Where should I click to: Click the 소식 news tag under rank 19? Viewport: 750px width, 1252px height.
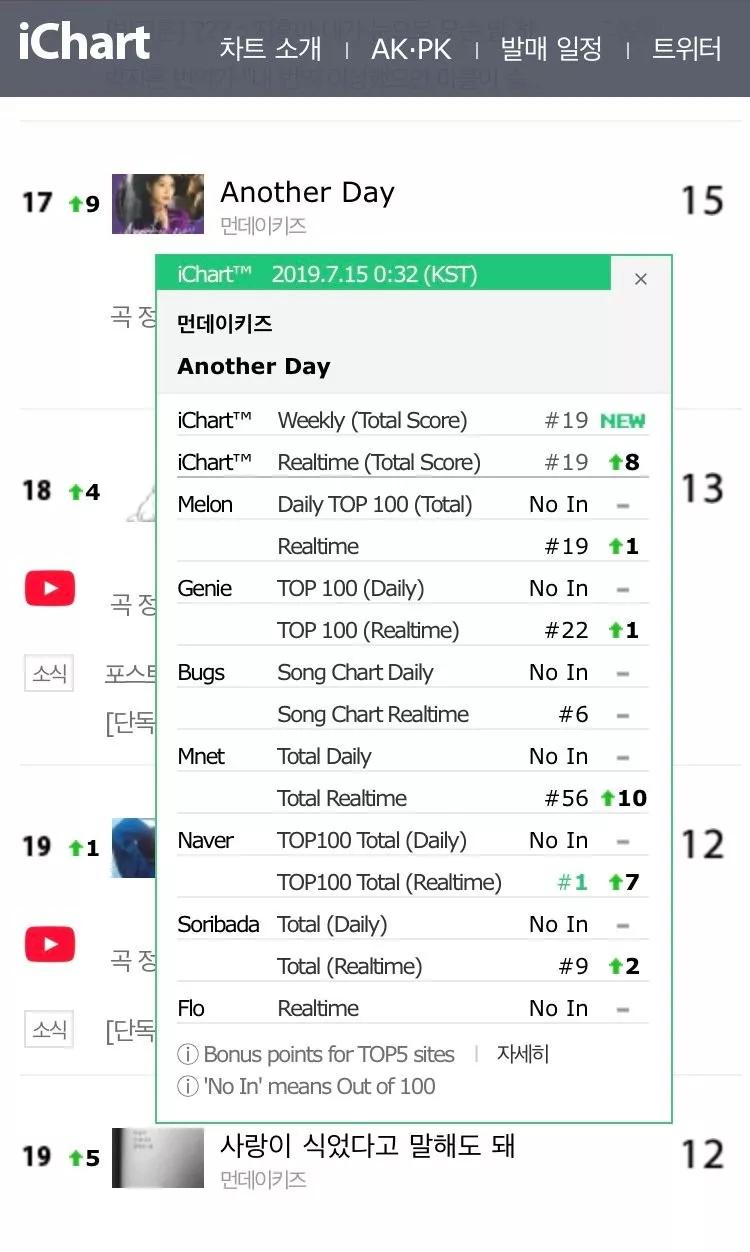pos(49,1028)
